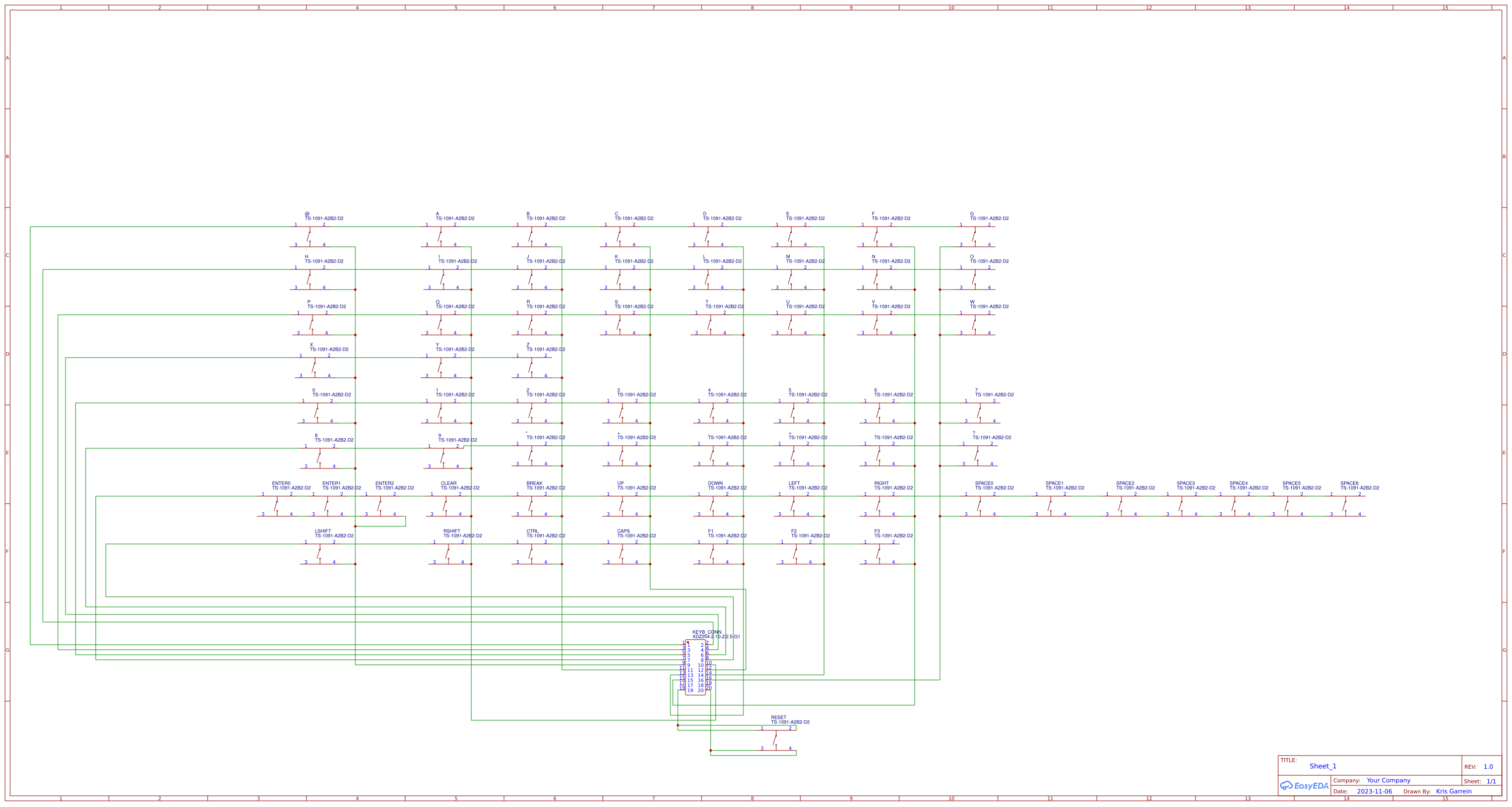This screenshot has width=1512, height=807.
Task: Click the @ key switch symbol
Action: [x=309, y=236]
